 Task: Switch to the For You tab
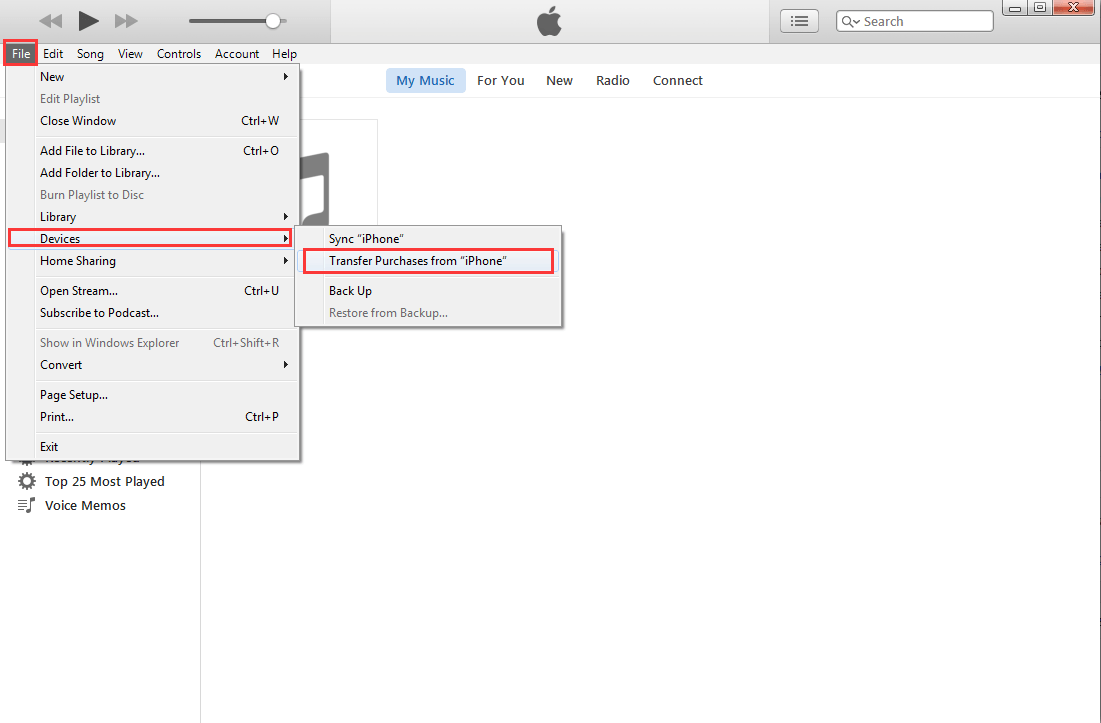pos(500,81)
